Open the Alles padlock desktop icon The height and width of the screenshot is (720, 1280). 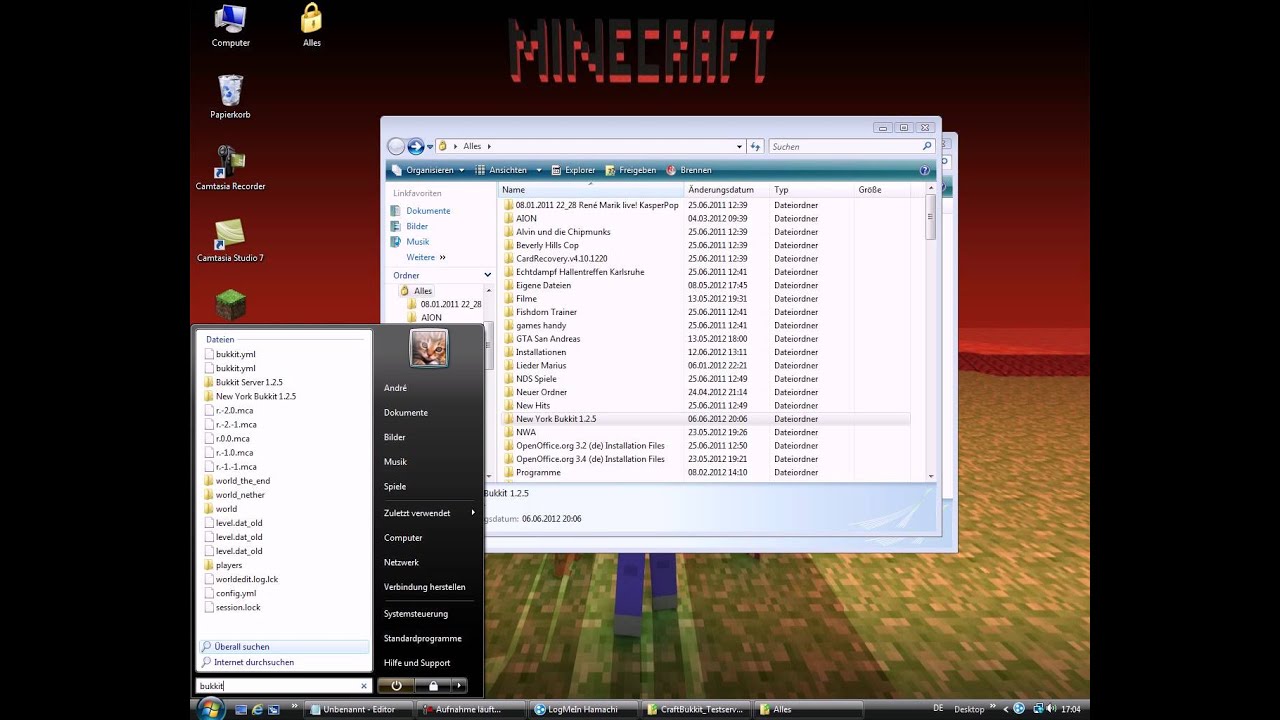coord(311,26)
